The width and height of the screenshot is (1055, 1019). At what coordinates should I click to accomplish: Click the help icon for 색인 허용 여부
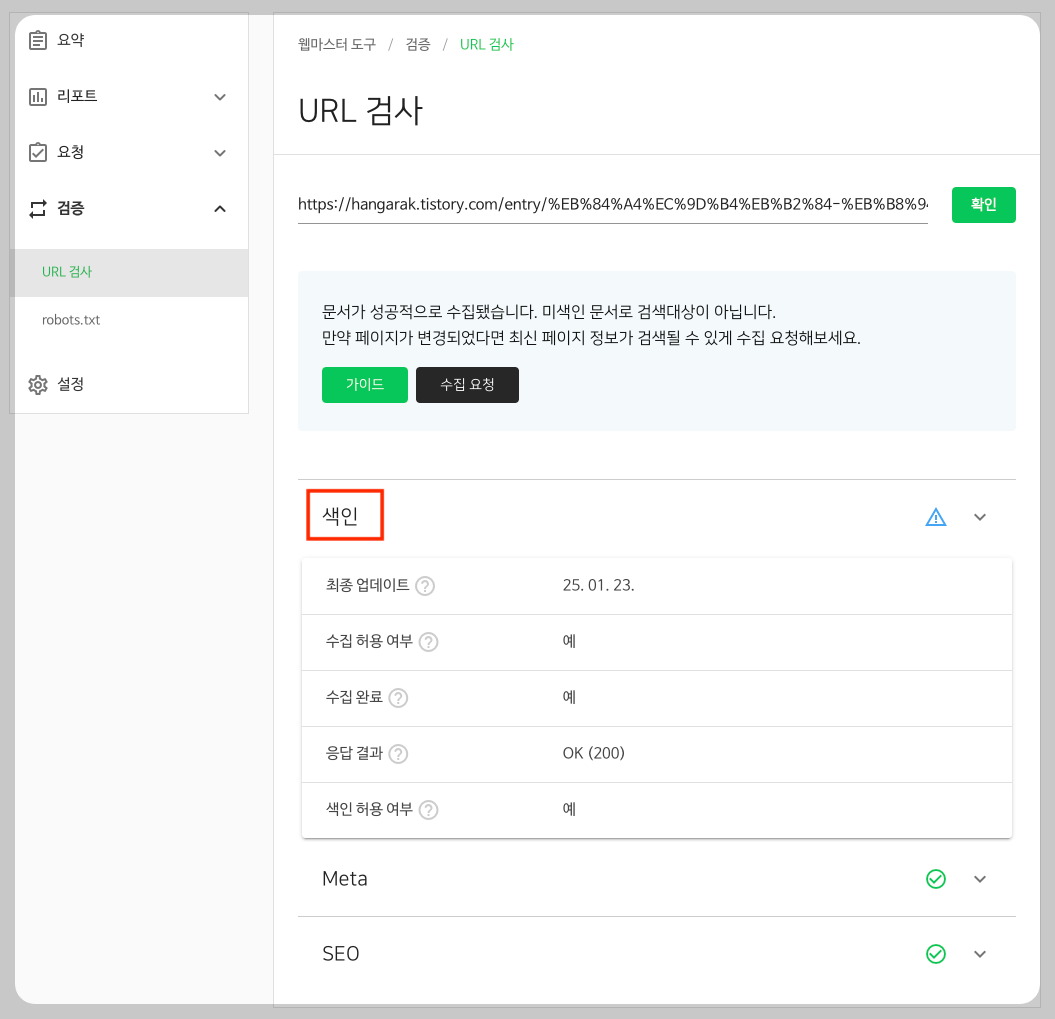[428, 810]
